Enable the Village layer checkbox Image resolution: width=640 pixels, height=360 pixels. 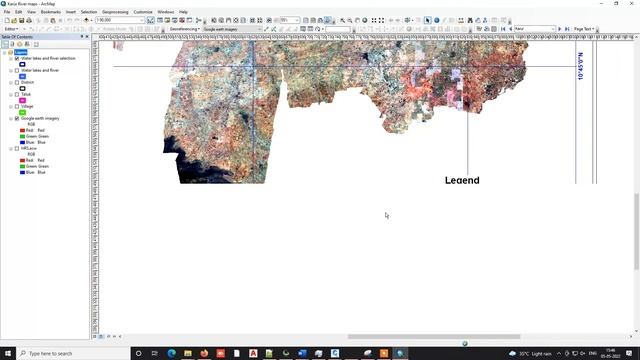(17, 107)
